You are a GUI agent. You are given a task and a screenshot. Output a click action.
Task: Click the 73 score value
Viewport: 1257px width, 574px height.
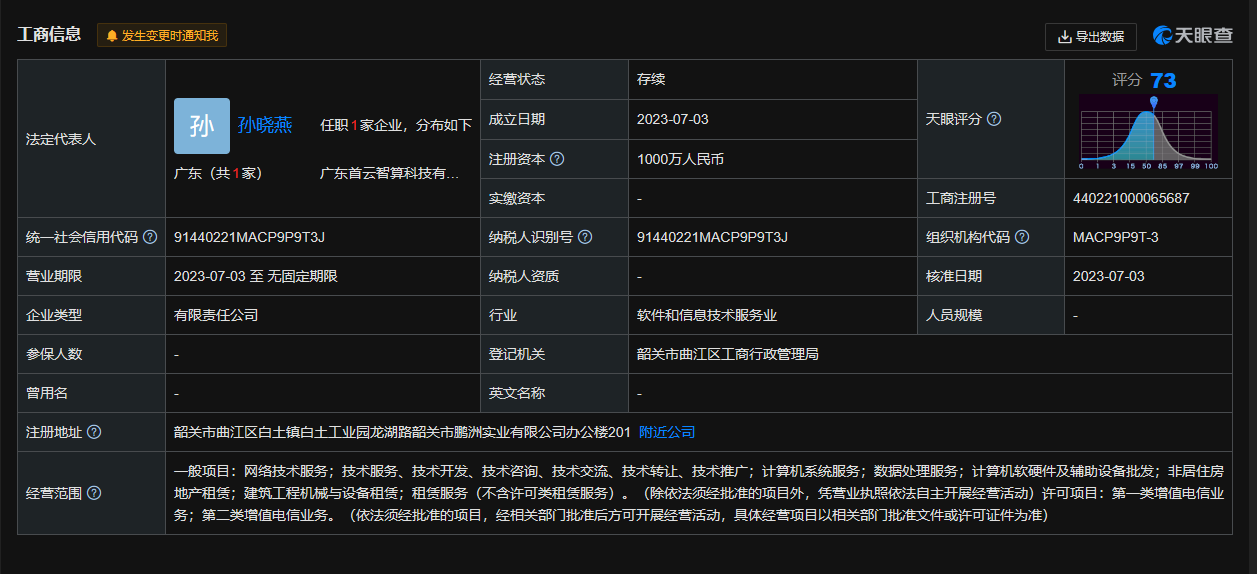pos(1163,80)
